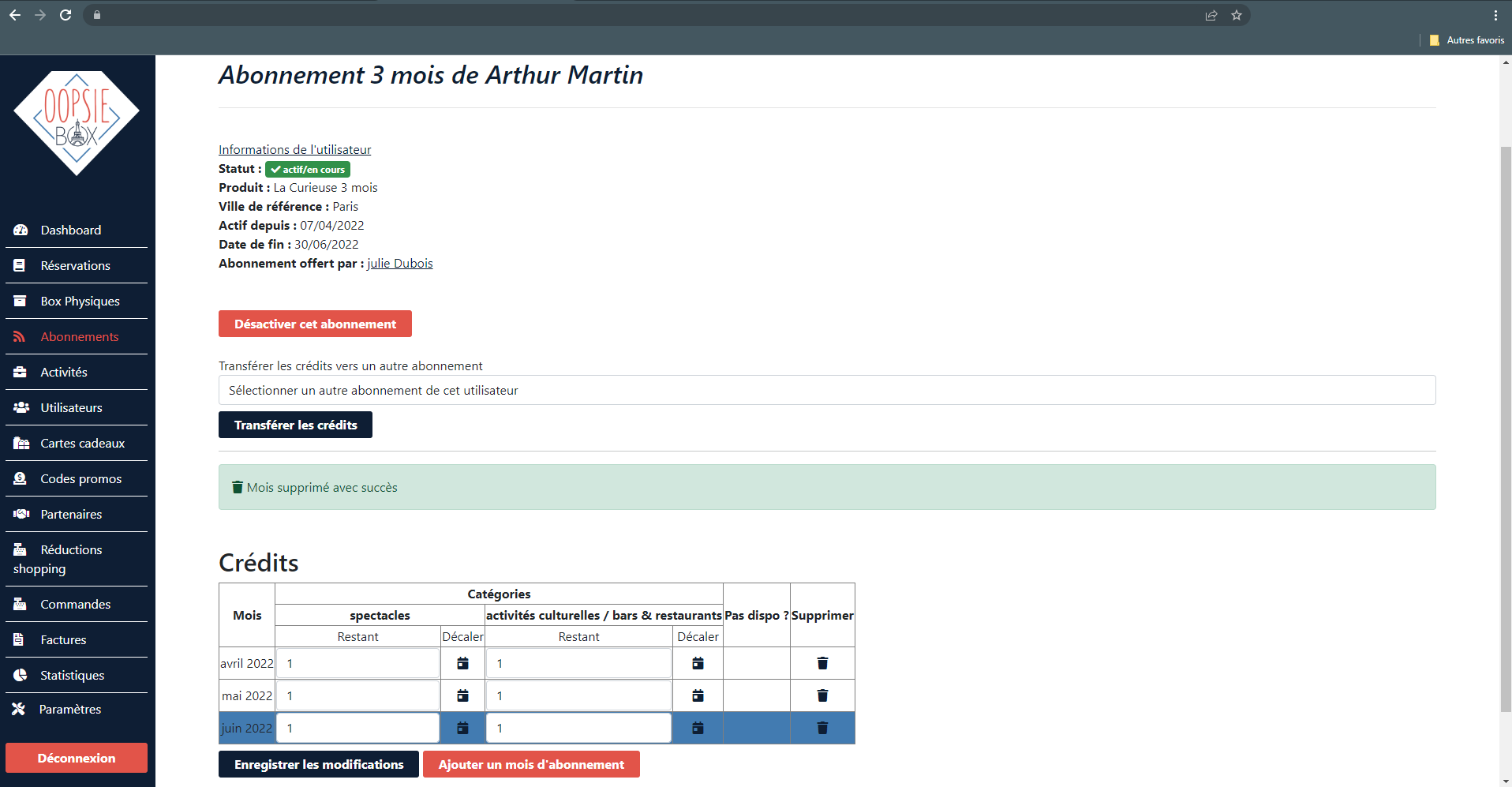Screen dimensions: 1512x787
Task: Click the Désactiver cet abonnement button
Action: 315,324
